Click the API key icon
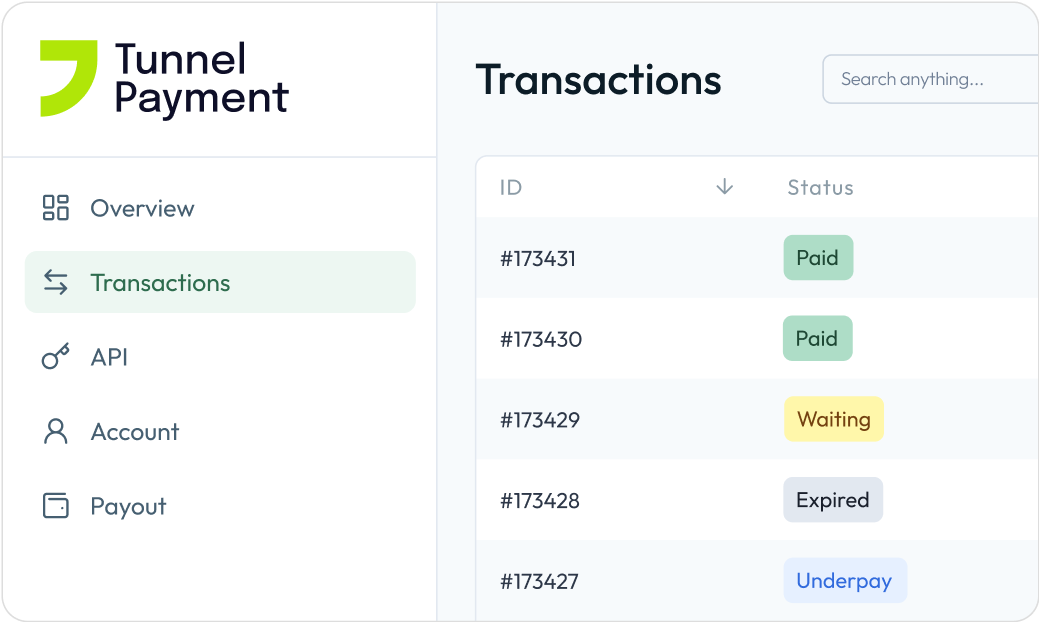 (56, 357)
